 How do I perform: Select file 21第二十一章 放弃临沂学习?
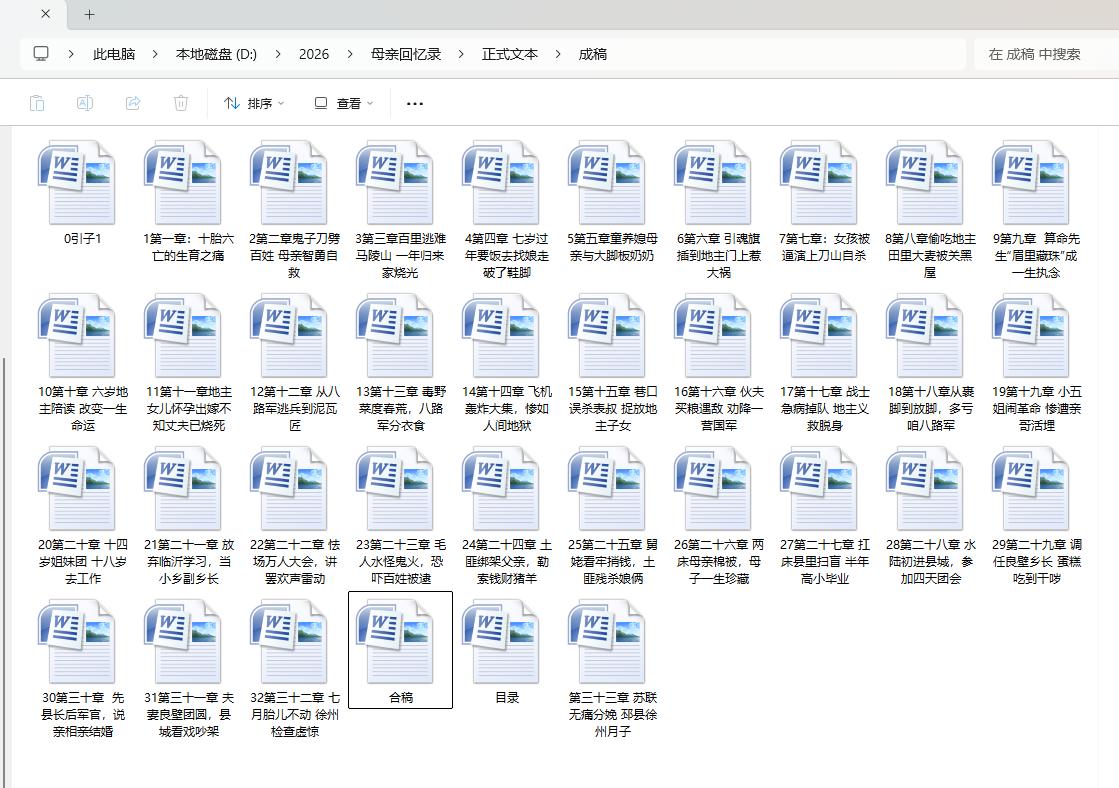188,515
